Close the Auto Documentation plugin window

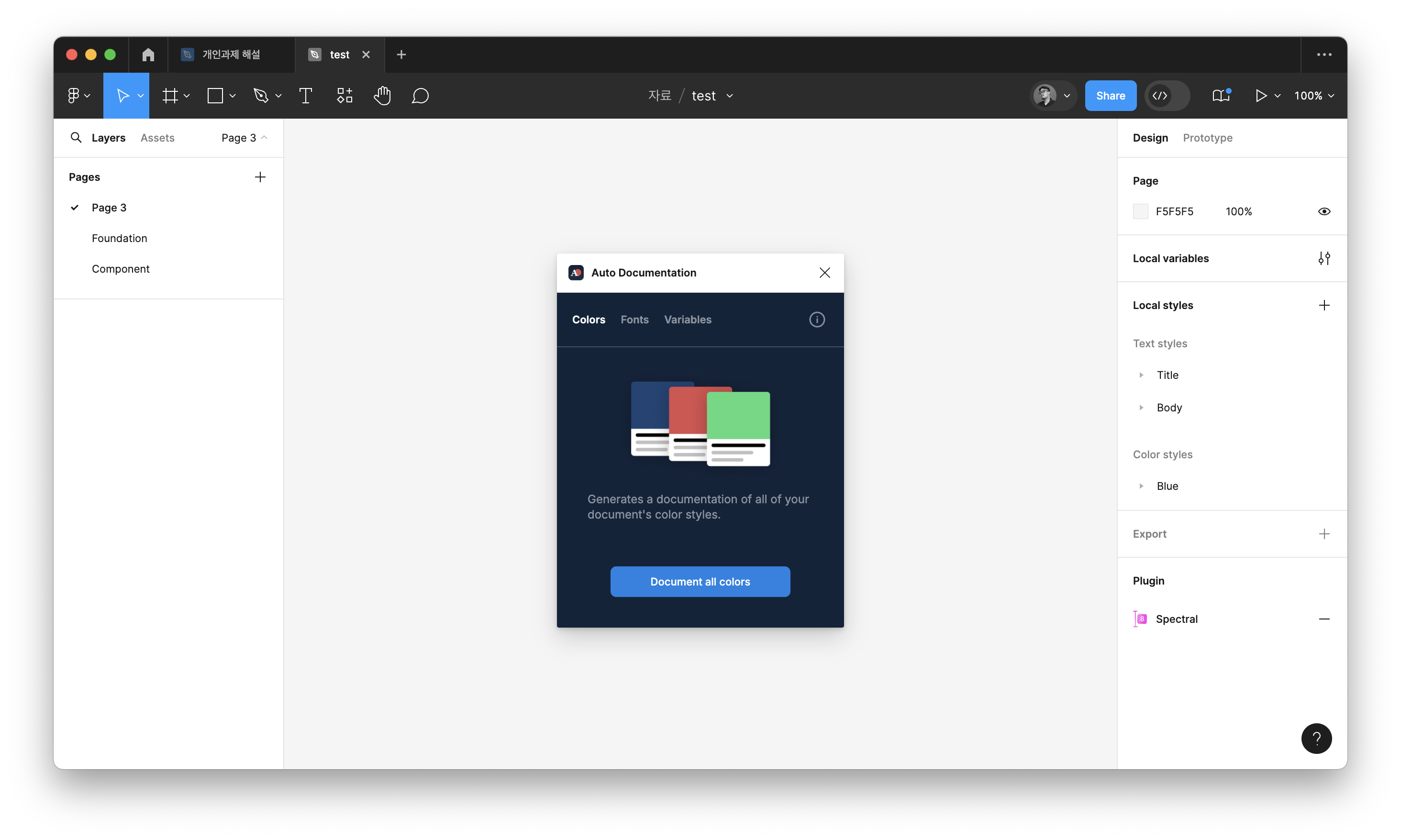point(824,272)
